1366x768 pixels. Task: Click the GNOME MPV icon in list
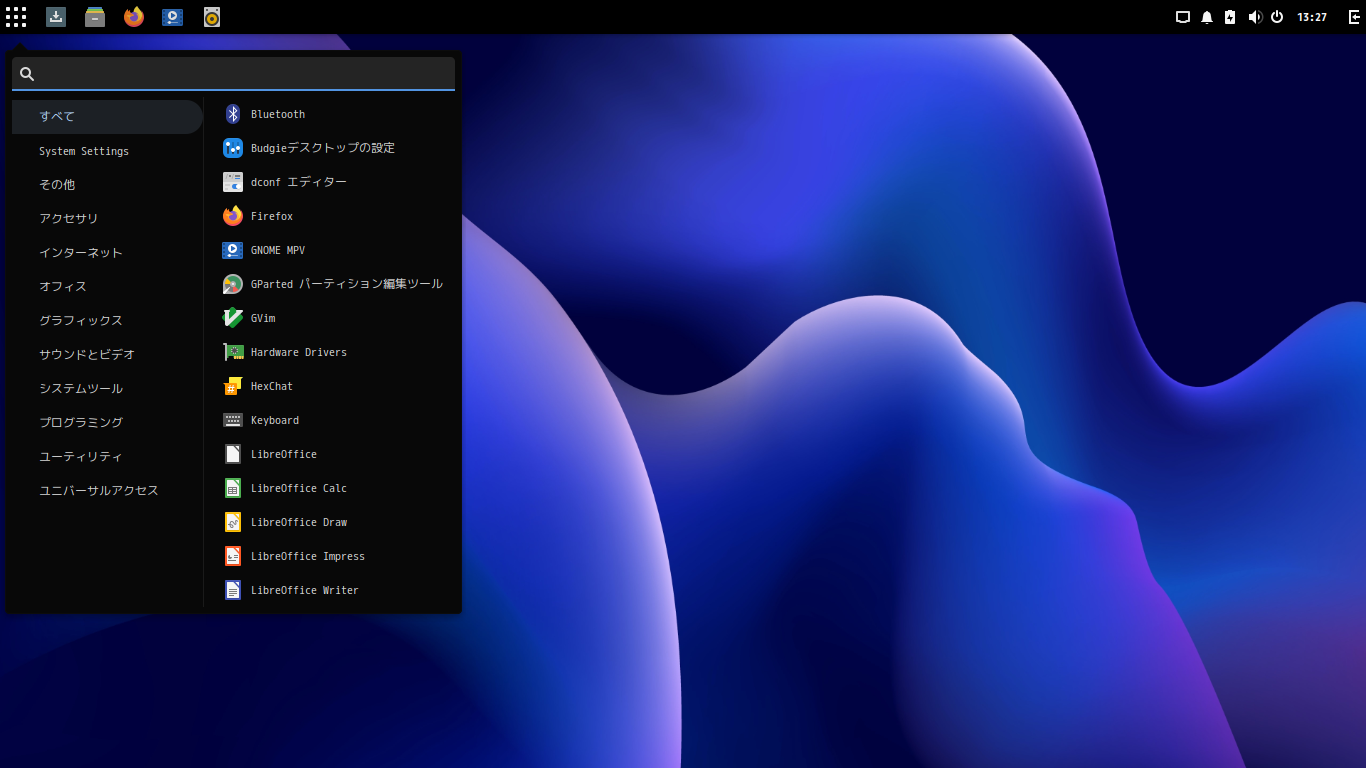tap(233, 250)
